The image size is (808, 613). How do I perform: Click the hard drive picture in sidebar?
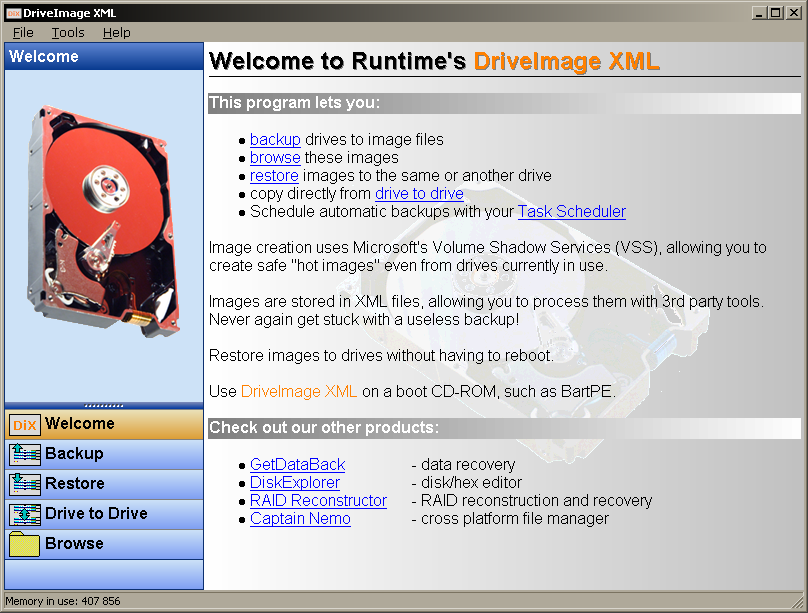[x=103, y=222]
